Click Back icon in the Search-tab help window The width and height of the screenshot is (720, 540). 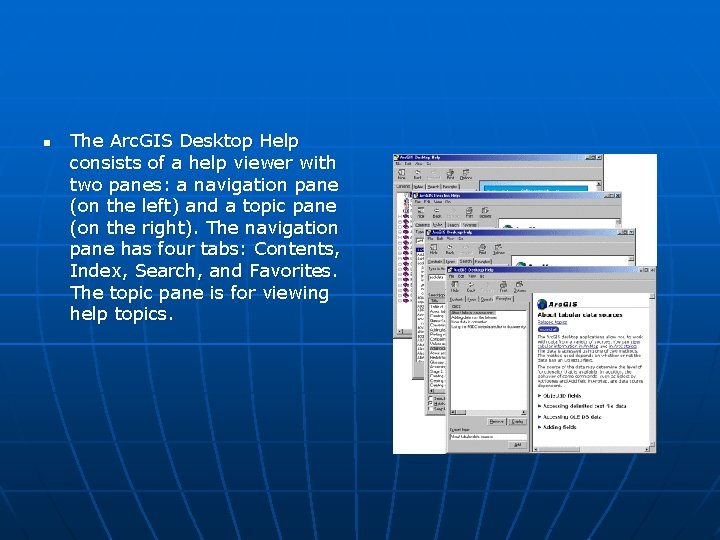point(450,249)
